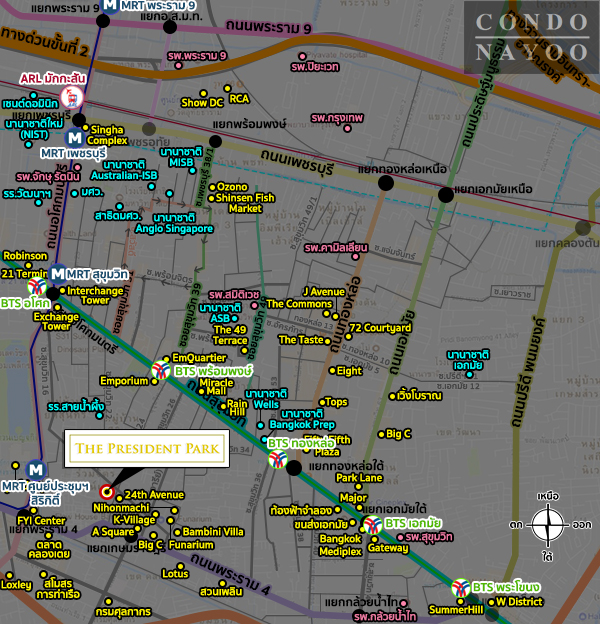Click the yellow dot next to Tops
600x624 pixels.
322,402
